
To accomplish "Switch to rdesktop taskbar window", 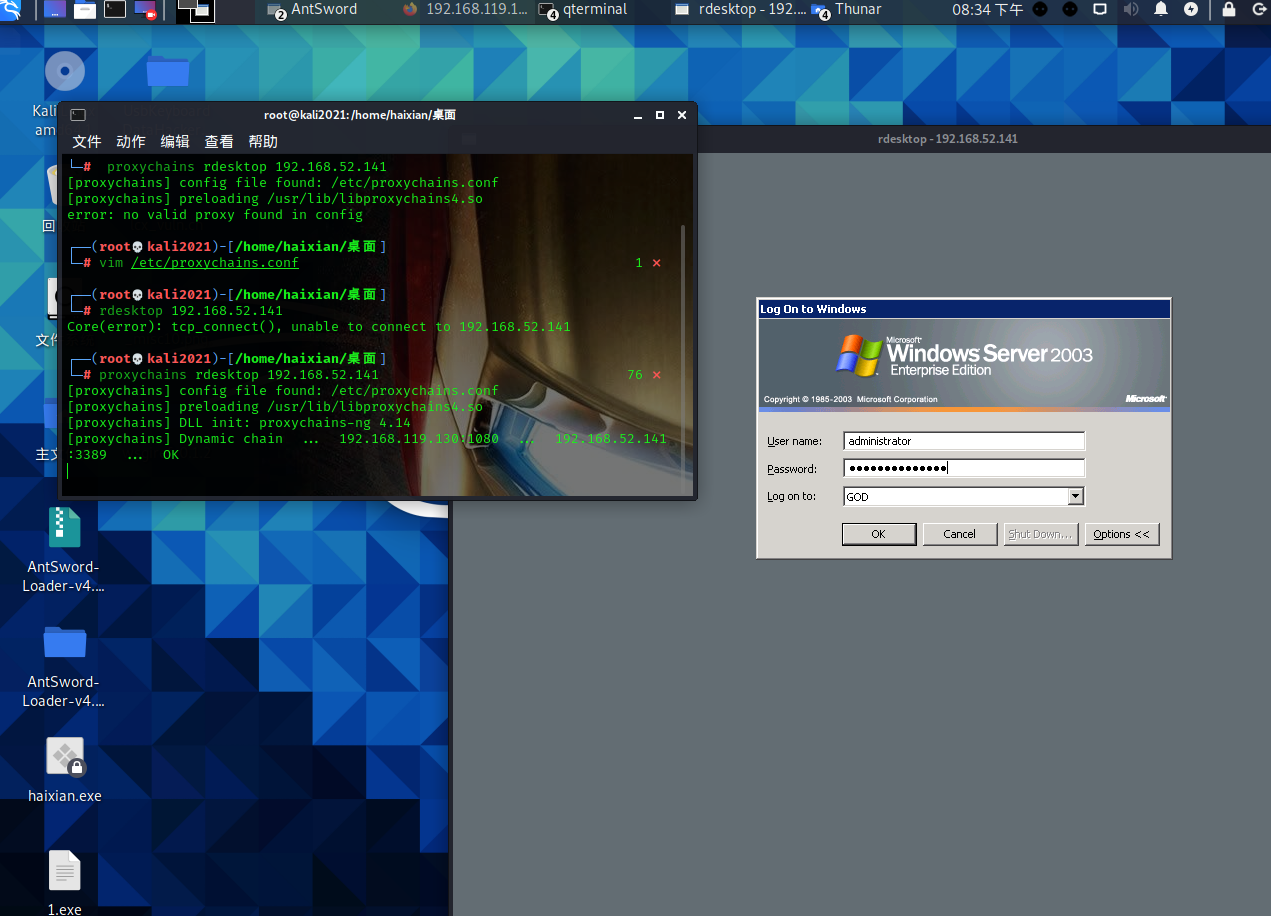I will (740, 10).
